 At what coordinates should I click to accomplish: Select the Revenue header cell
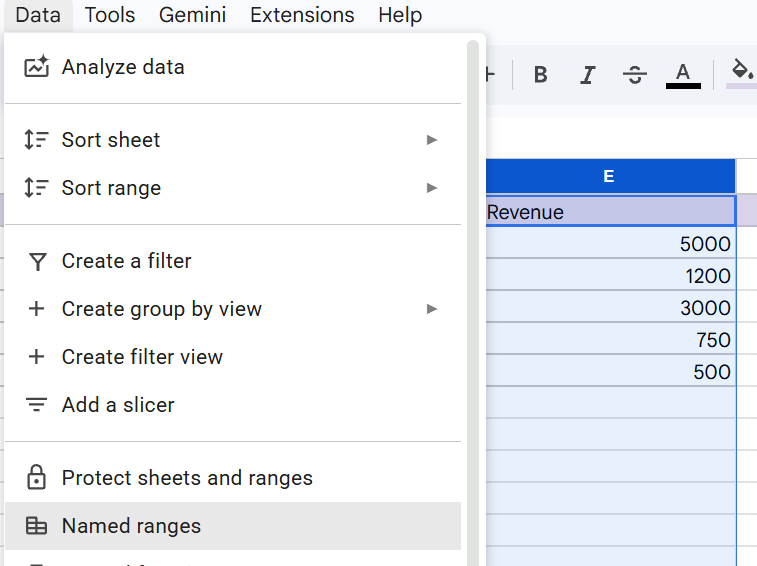[x=610, y=212]
